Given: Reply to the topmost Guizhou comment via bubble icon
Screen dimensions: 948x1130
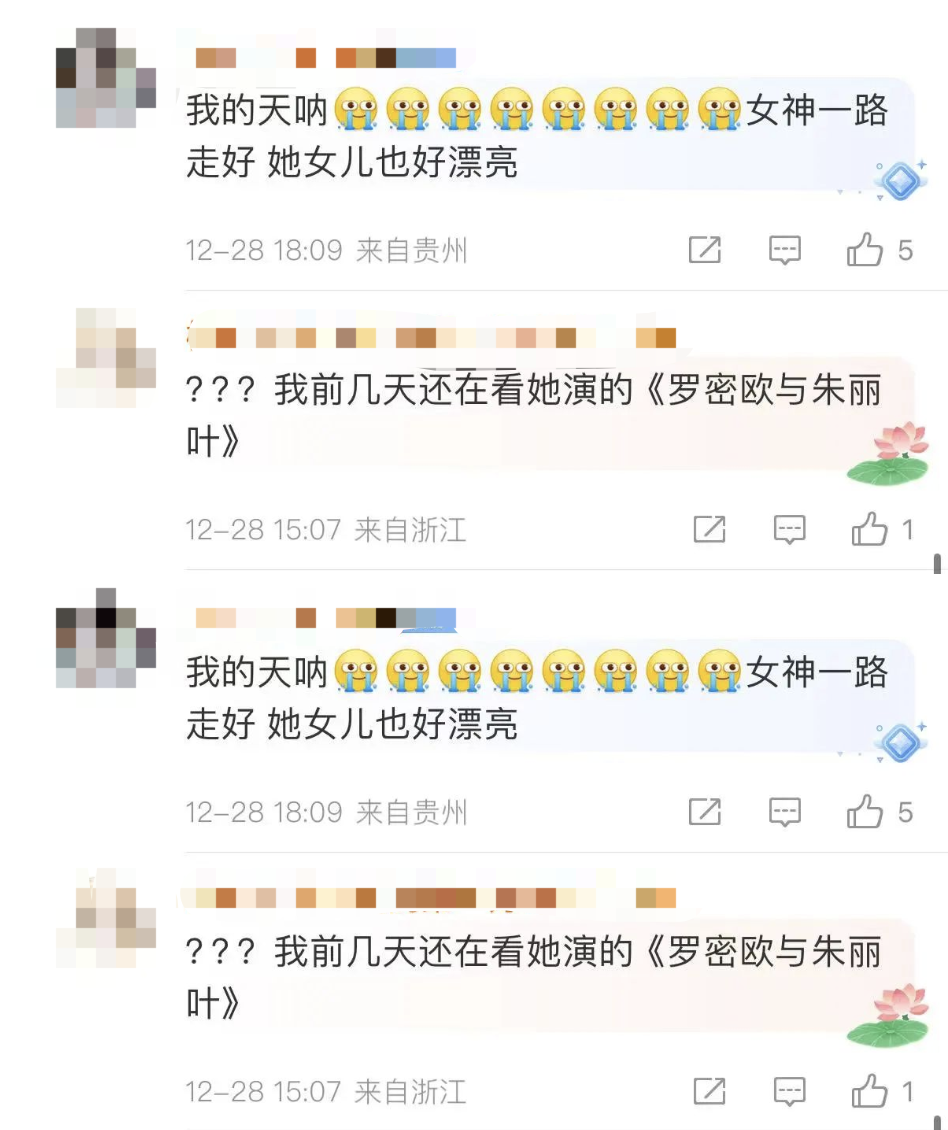Looking at the screenshot, I should tap(784, 250).
